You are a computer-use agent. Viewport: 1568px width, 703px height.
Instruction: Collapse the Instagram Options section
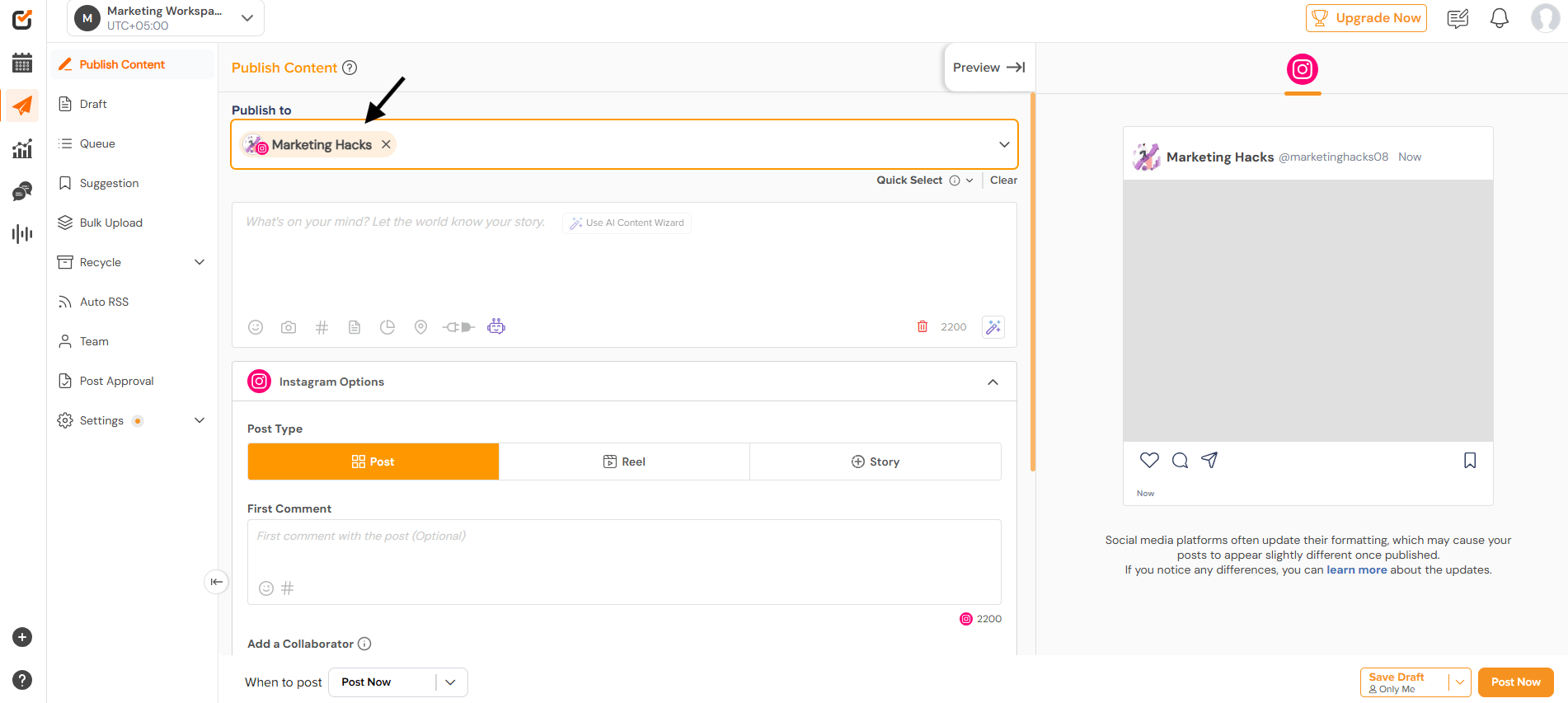[x=993, y=382]
